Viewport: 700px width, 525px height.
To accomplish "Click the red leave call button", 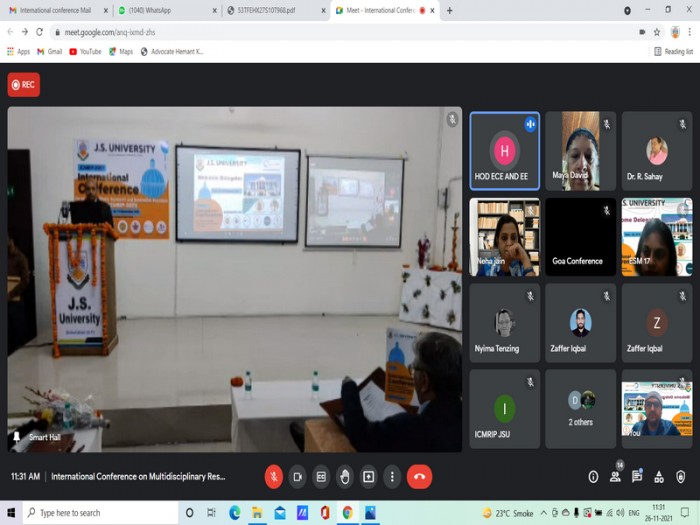I will 419,477.
